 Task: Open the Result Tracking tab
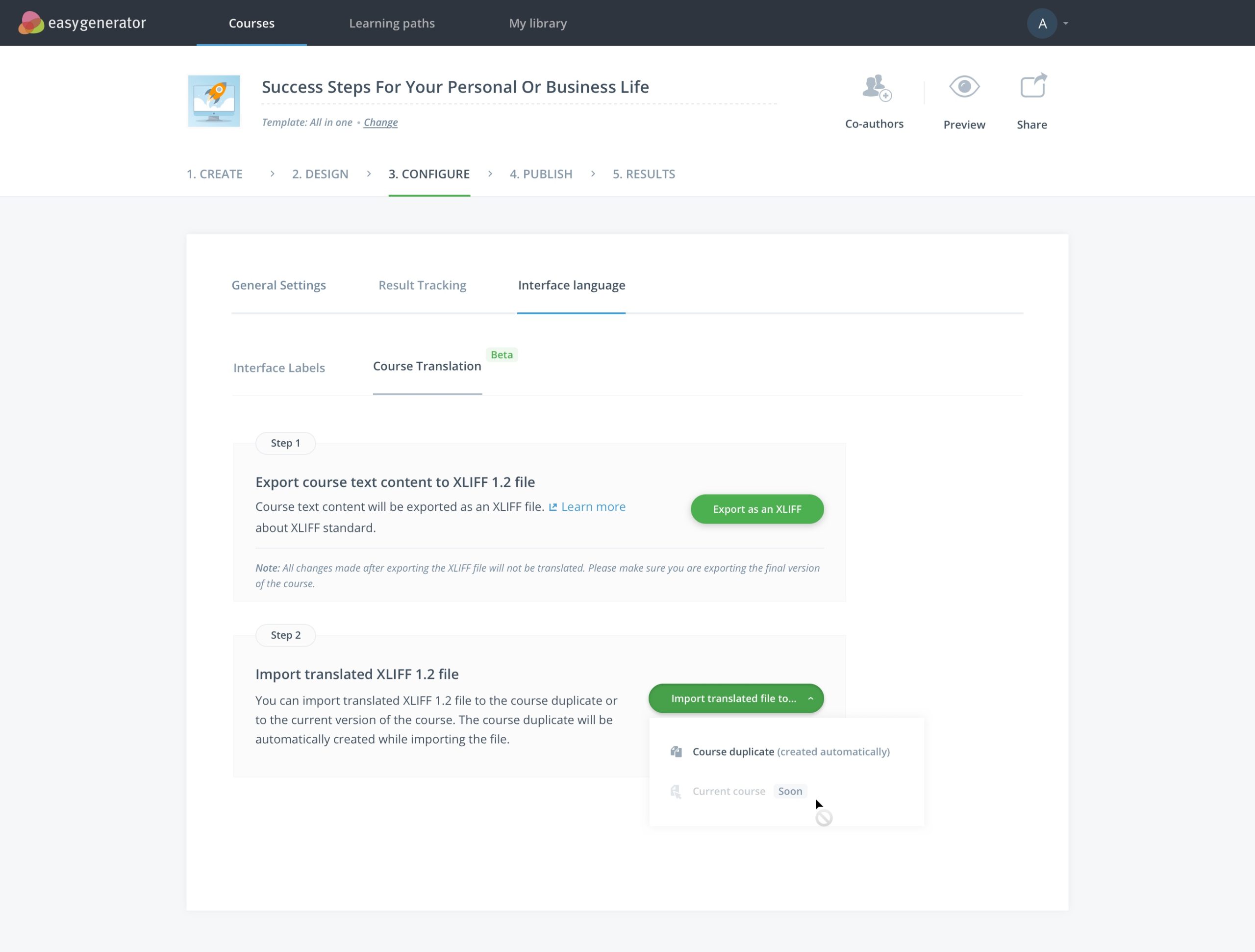coord(422,285)
